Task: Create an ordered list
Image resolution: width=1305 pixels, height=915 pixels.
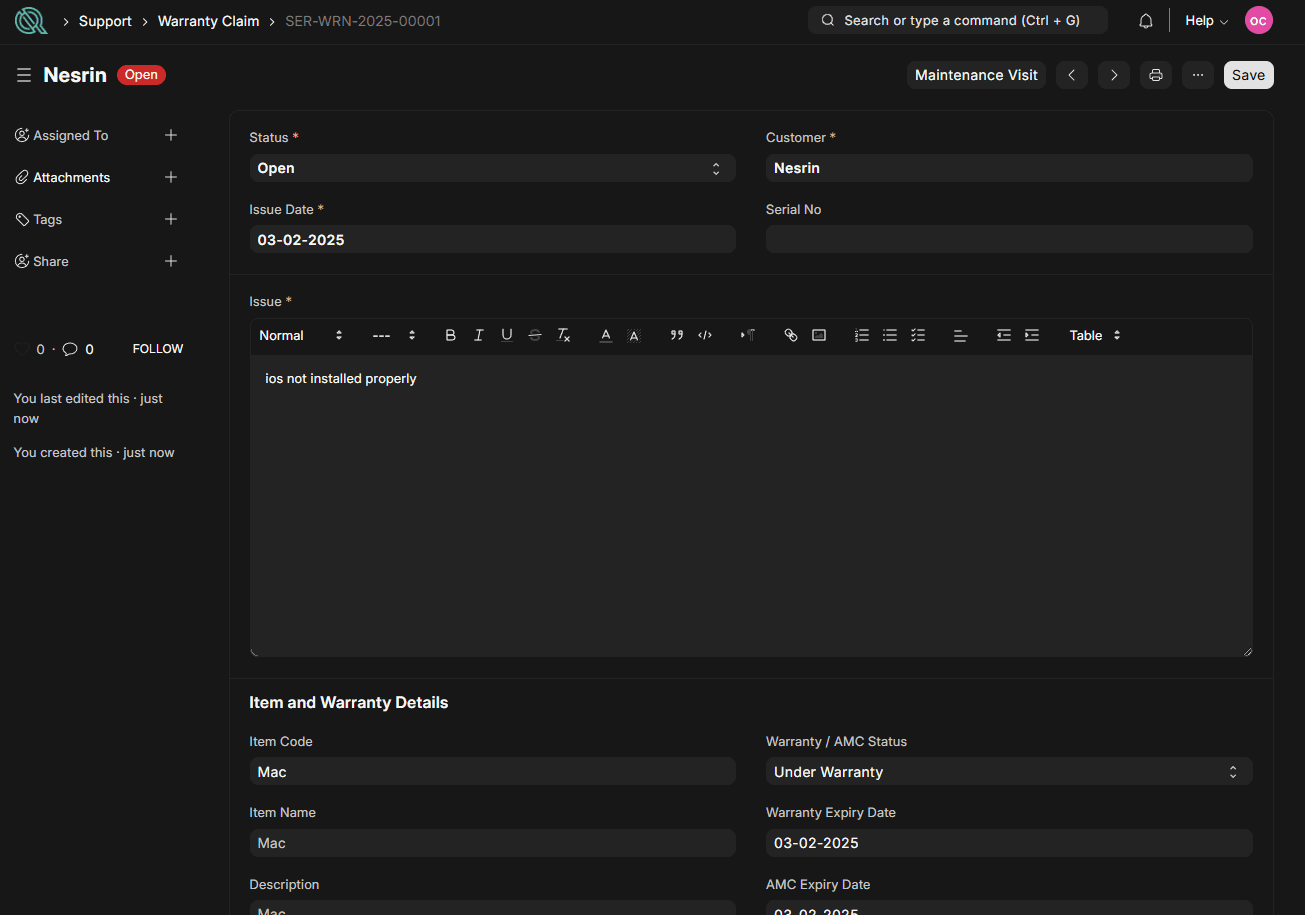Action: click(862, 335)
